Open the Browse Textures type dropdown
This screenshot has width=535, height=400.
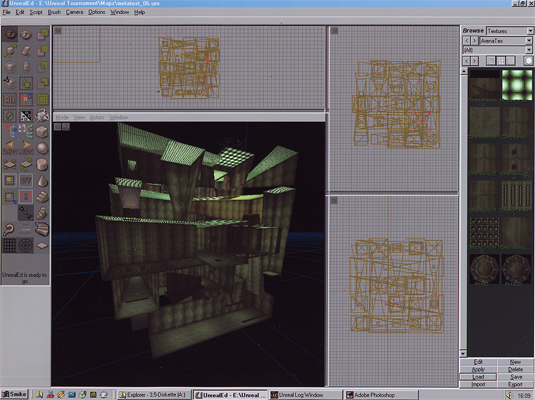530,31
